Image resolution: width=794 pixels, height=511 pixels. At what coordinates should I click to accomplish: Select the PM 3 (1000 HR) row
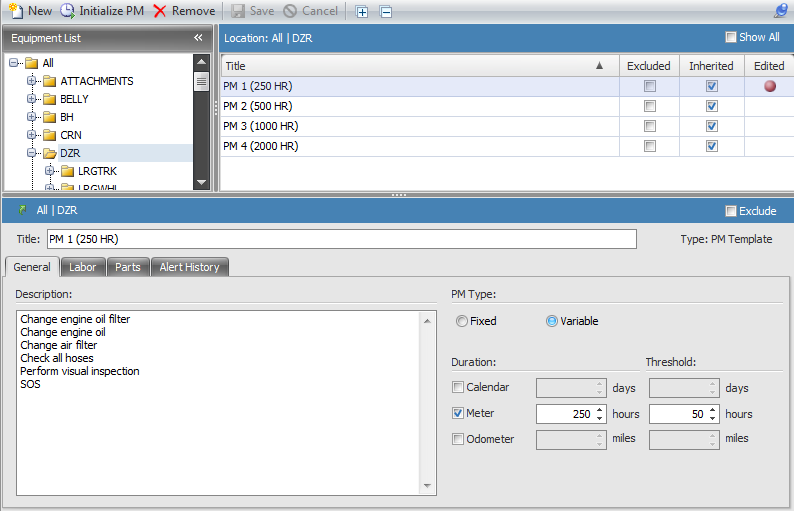coord(506,126)
